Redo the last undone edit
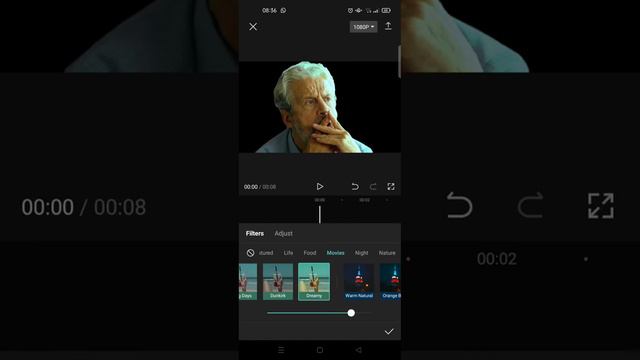Viewport: 640px width, 360px height. click(373, 187)
